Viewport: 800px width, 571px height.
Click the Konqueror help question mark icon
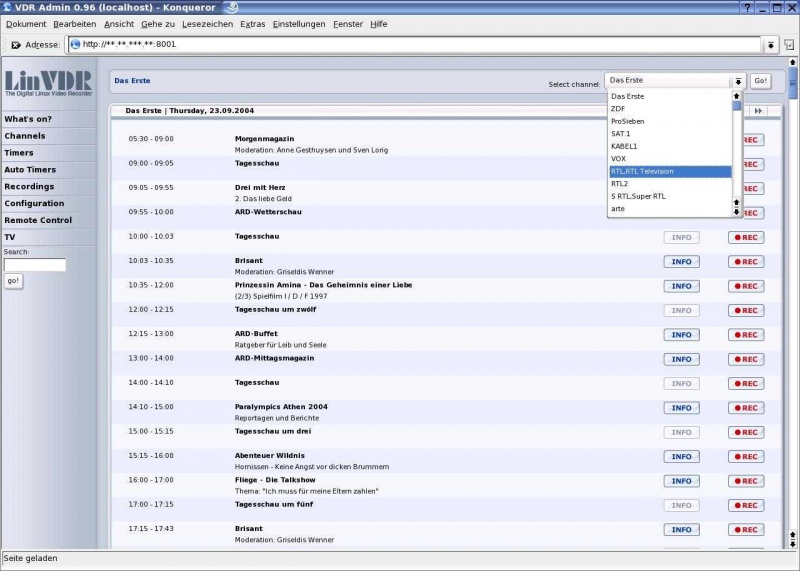click(747, 7)
